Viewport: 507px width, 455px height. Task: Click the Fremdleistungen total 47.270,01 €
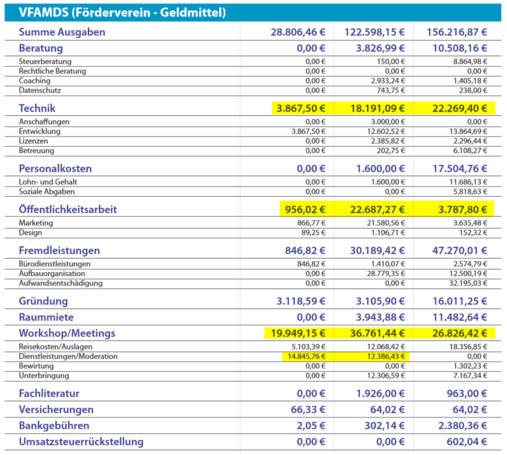[x=460, y=250]
